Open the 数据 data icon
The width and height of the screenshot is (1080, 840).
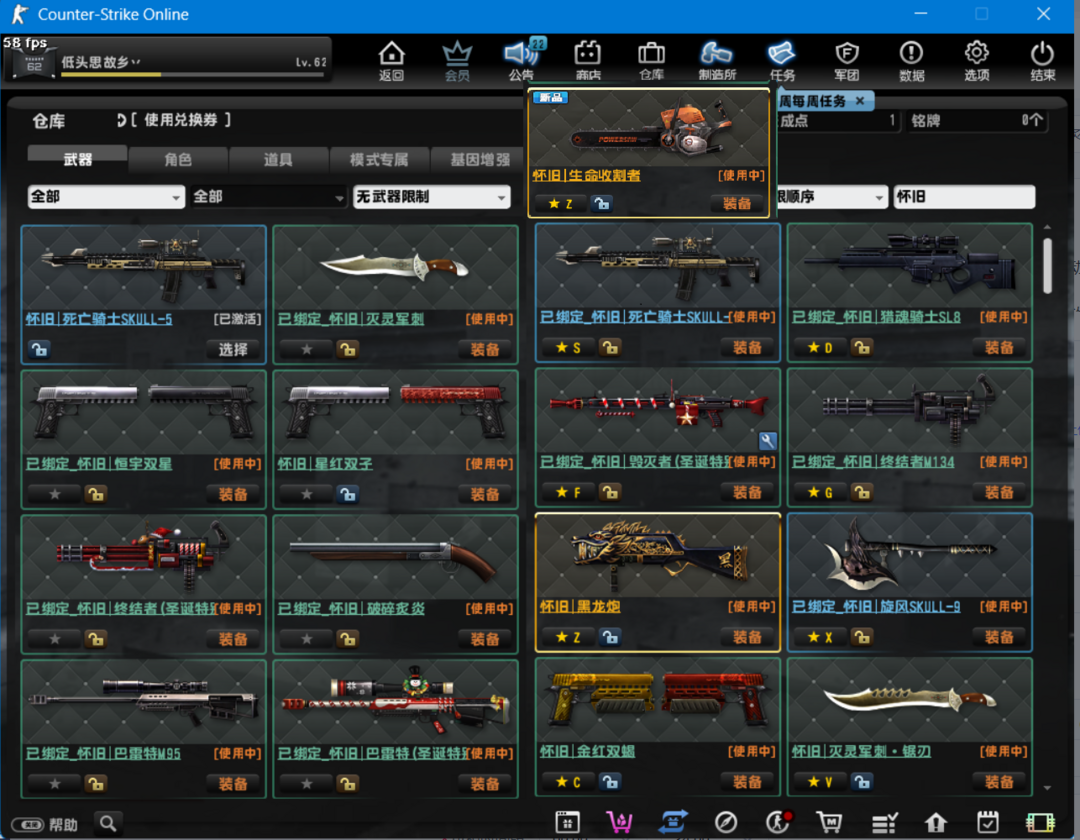coord(911,61)
